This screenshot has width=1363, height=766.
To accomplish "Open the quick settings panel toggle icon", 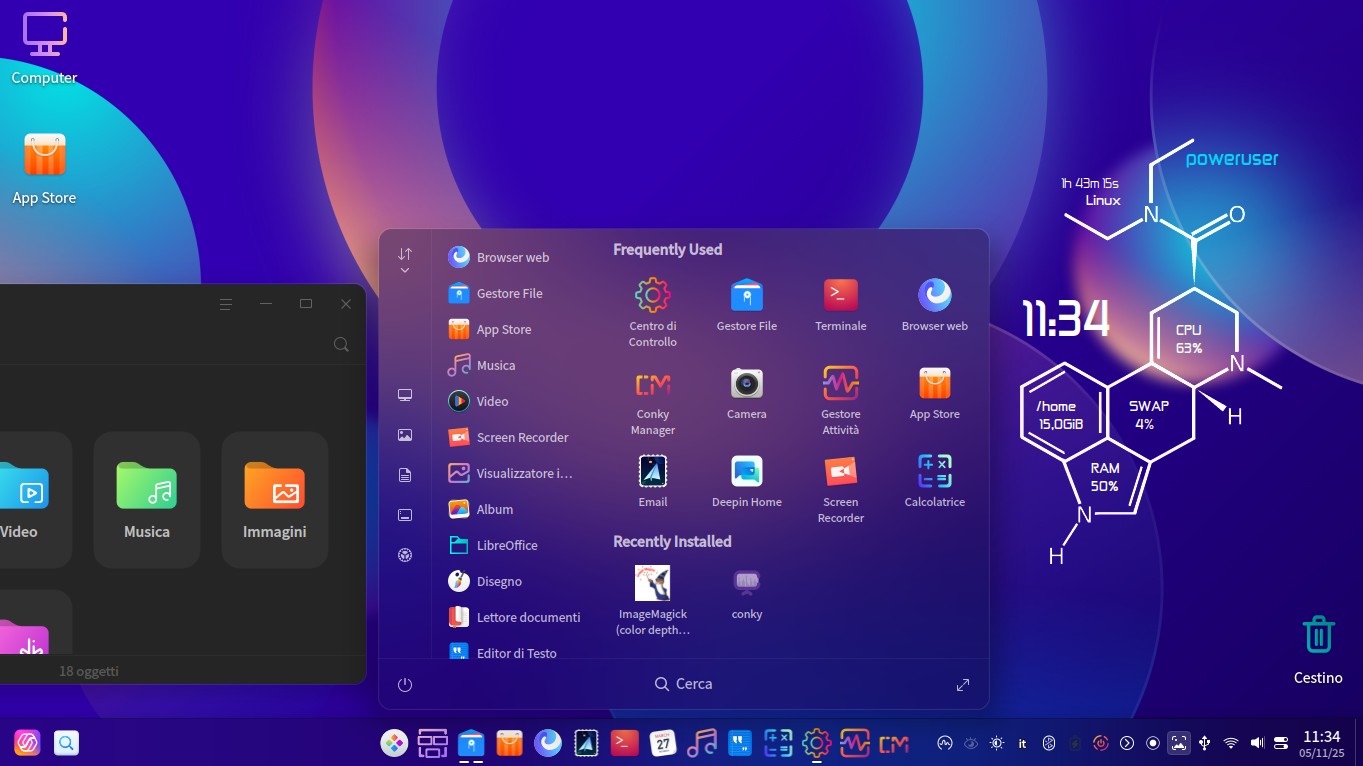I will (1281, 743).
